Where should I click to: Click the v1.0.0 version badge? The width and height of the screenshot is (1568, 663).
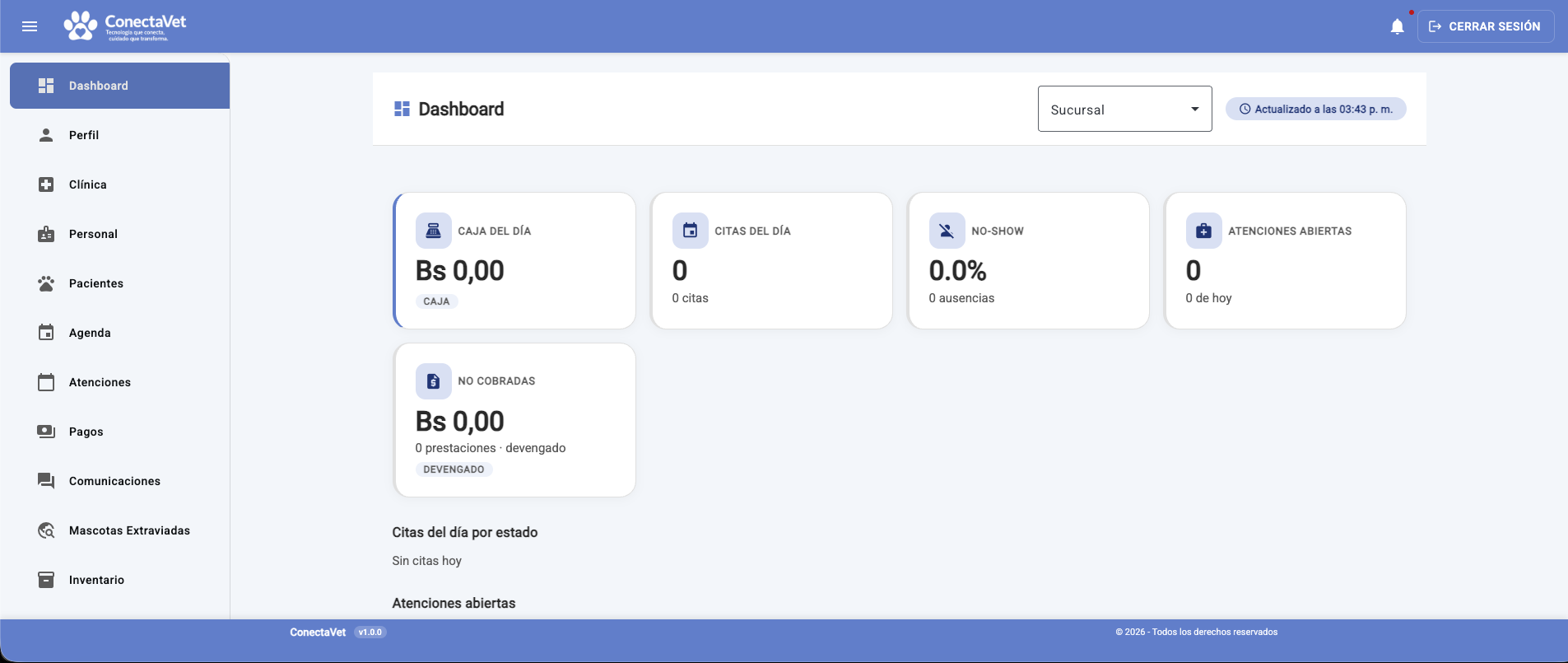370,633
